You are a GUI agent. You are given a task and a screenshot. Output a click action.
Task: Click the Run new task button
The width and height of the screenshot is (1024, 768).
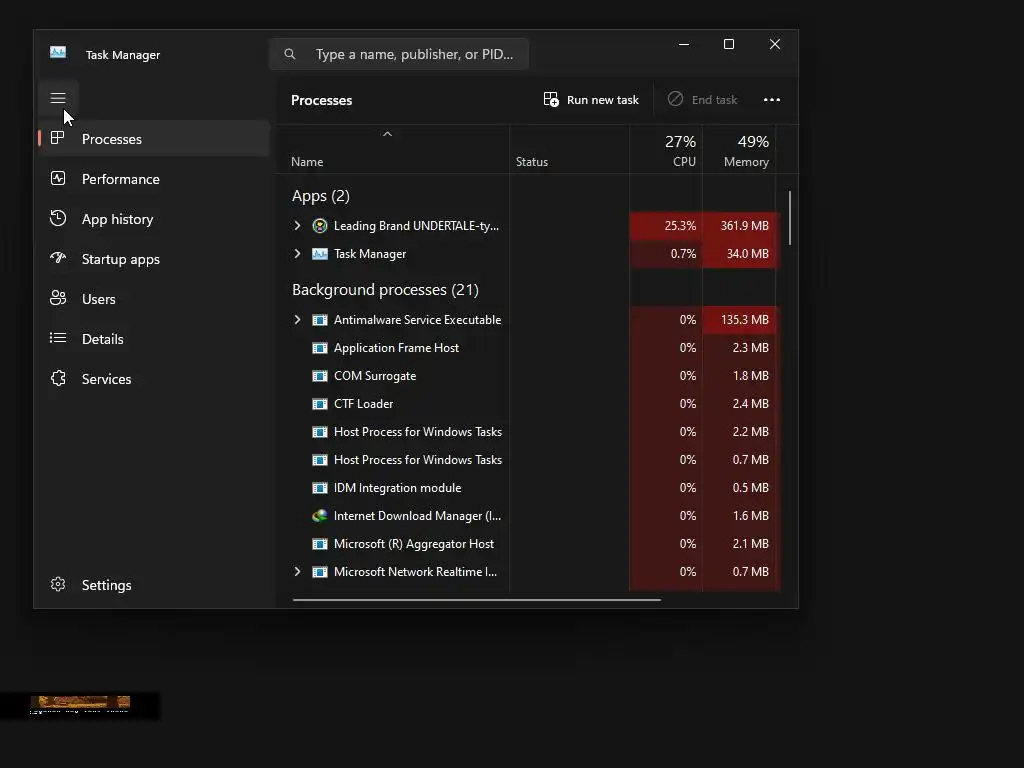(591, 100)
